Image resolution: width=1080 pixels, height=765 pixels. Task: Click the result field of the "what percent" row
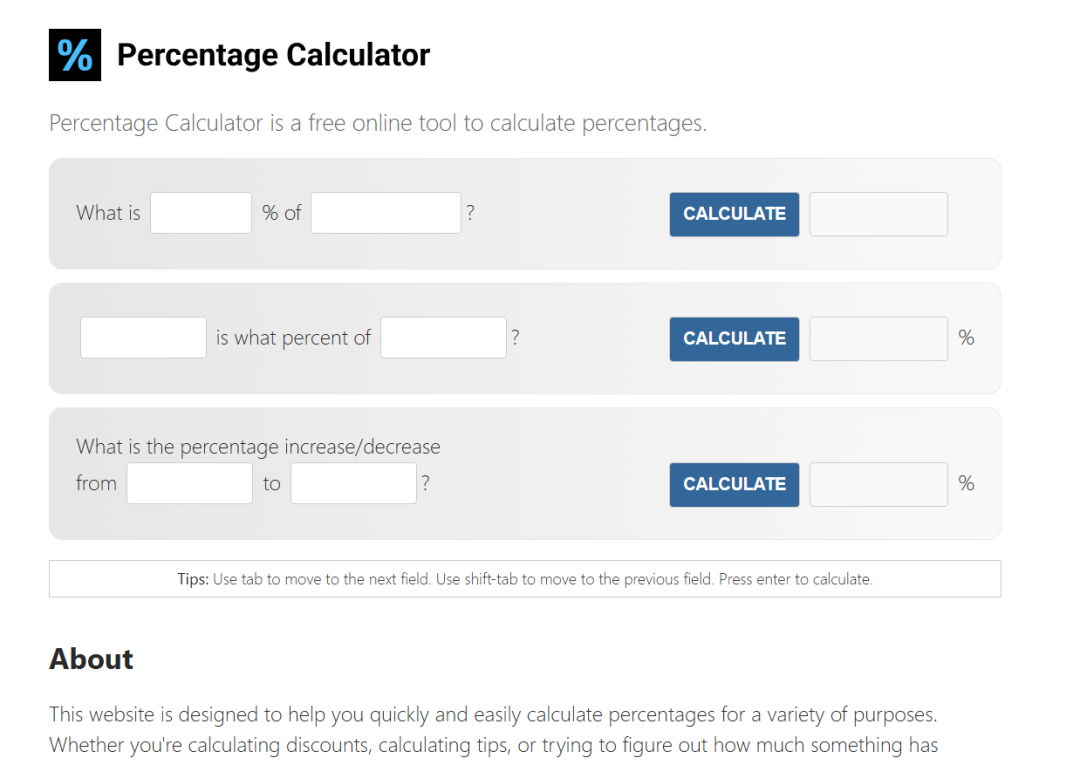click(x=878, y=339)
